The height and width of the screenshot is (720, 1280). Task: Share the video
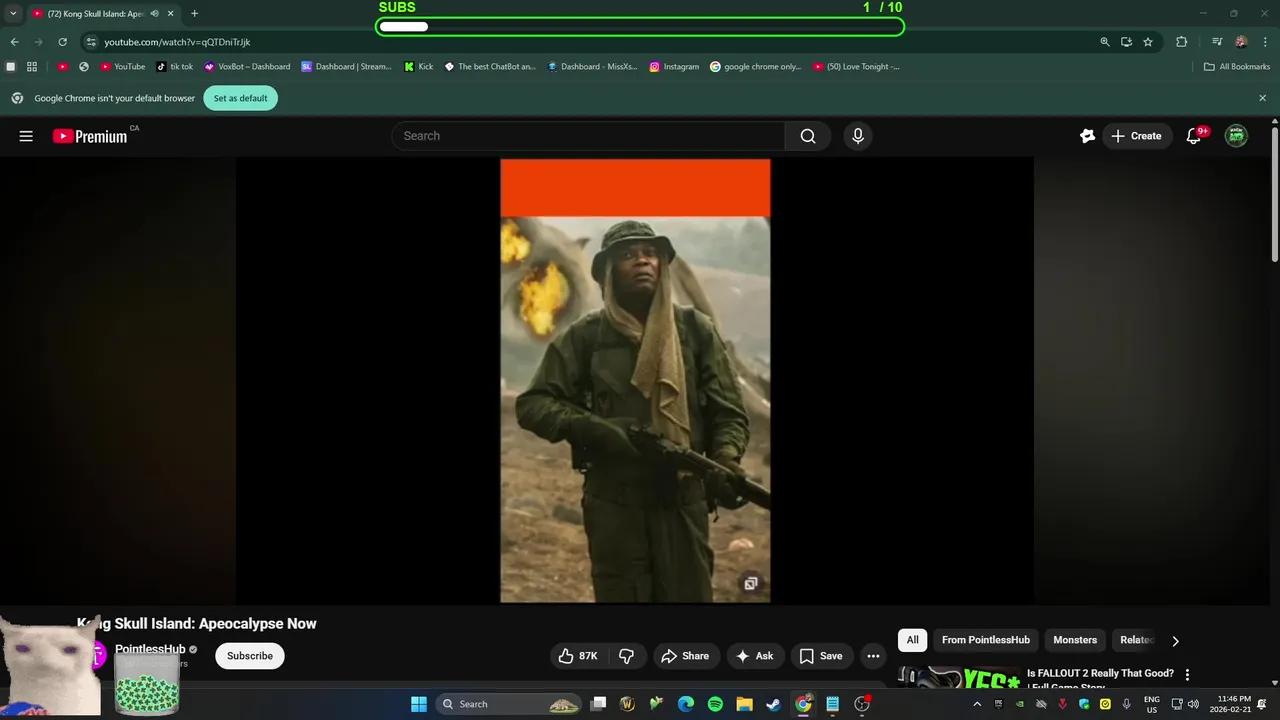[685, 656]
